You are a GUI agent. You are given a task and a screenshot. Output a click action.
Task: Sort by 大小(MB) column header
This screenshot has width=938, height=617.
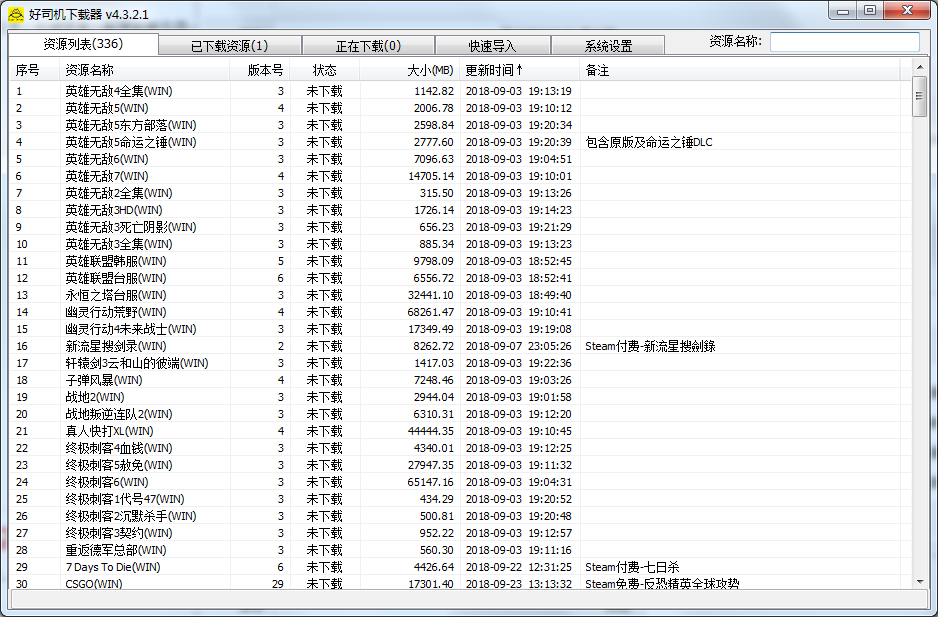tap(410, 70)
